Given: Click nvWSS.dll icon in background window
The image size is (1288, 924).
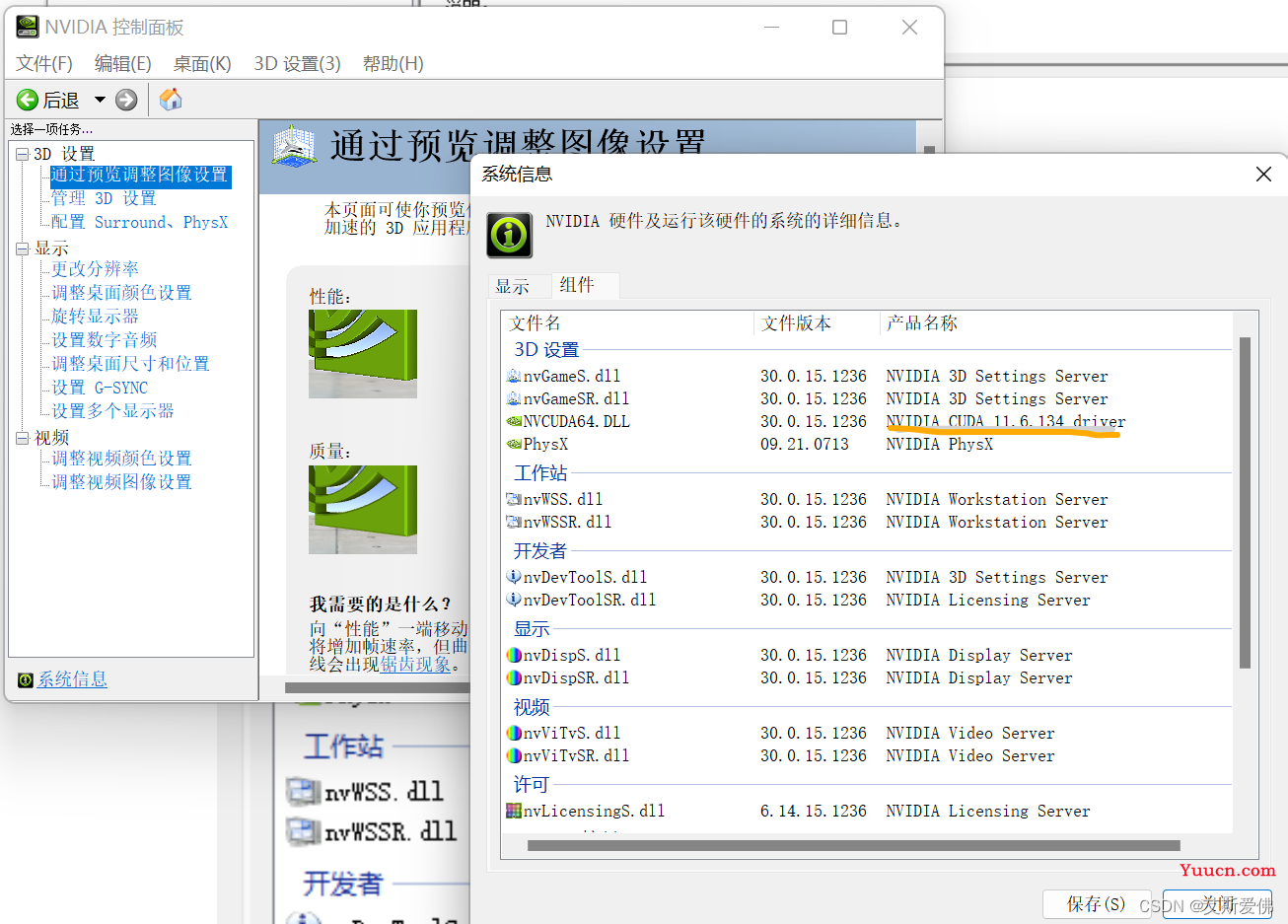Looking at the screenshot, I should (303, 791).
